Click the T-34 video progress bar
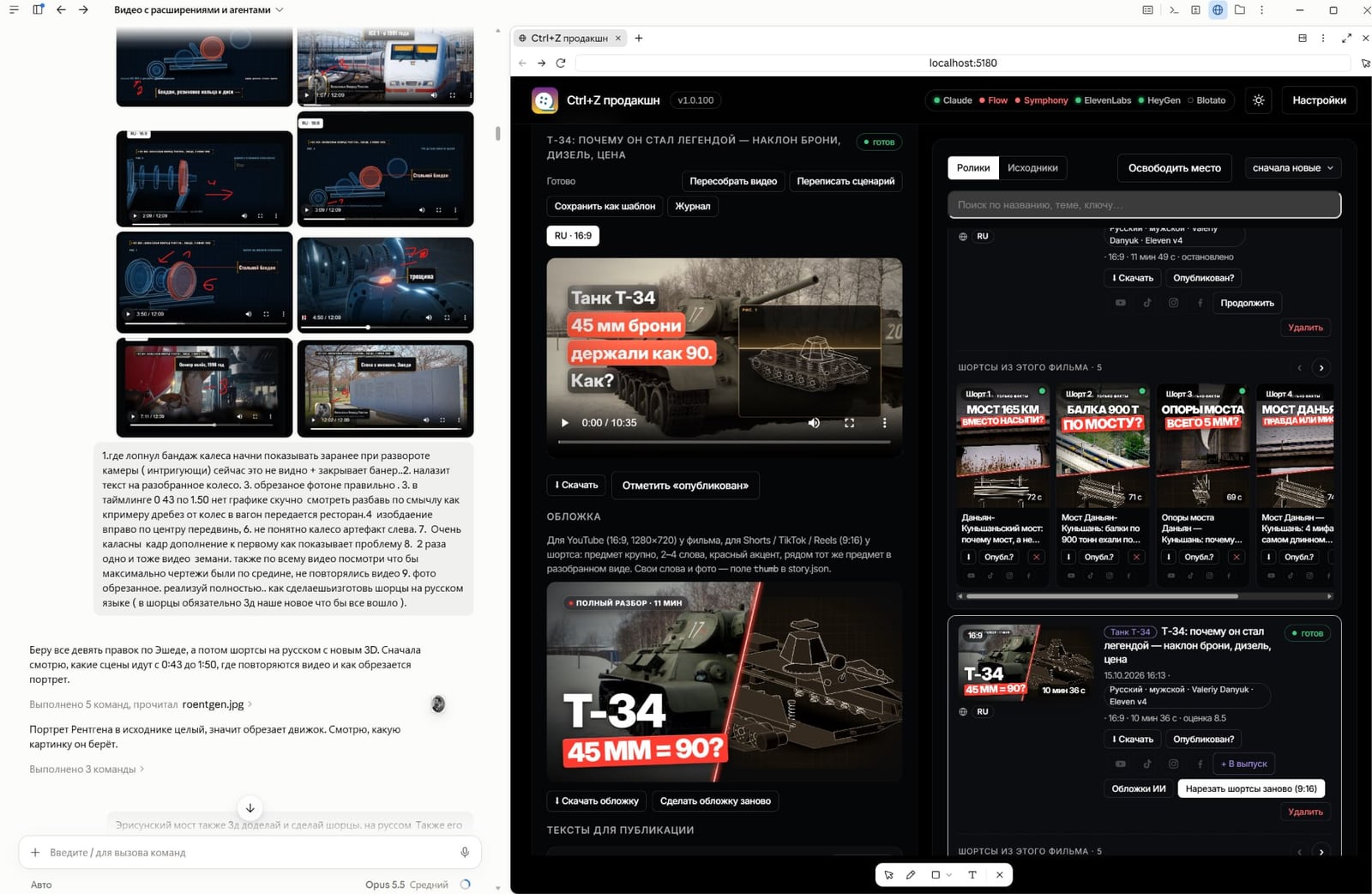The width and height of the screenshot is (1372, 894). click(724, 442)
